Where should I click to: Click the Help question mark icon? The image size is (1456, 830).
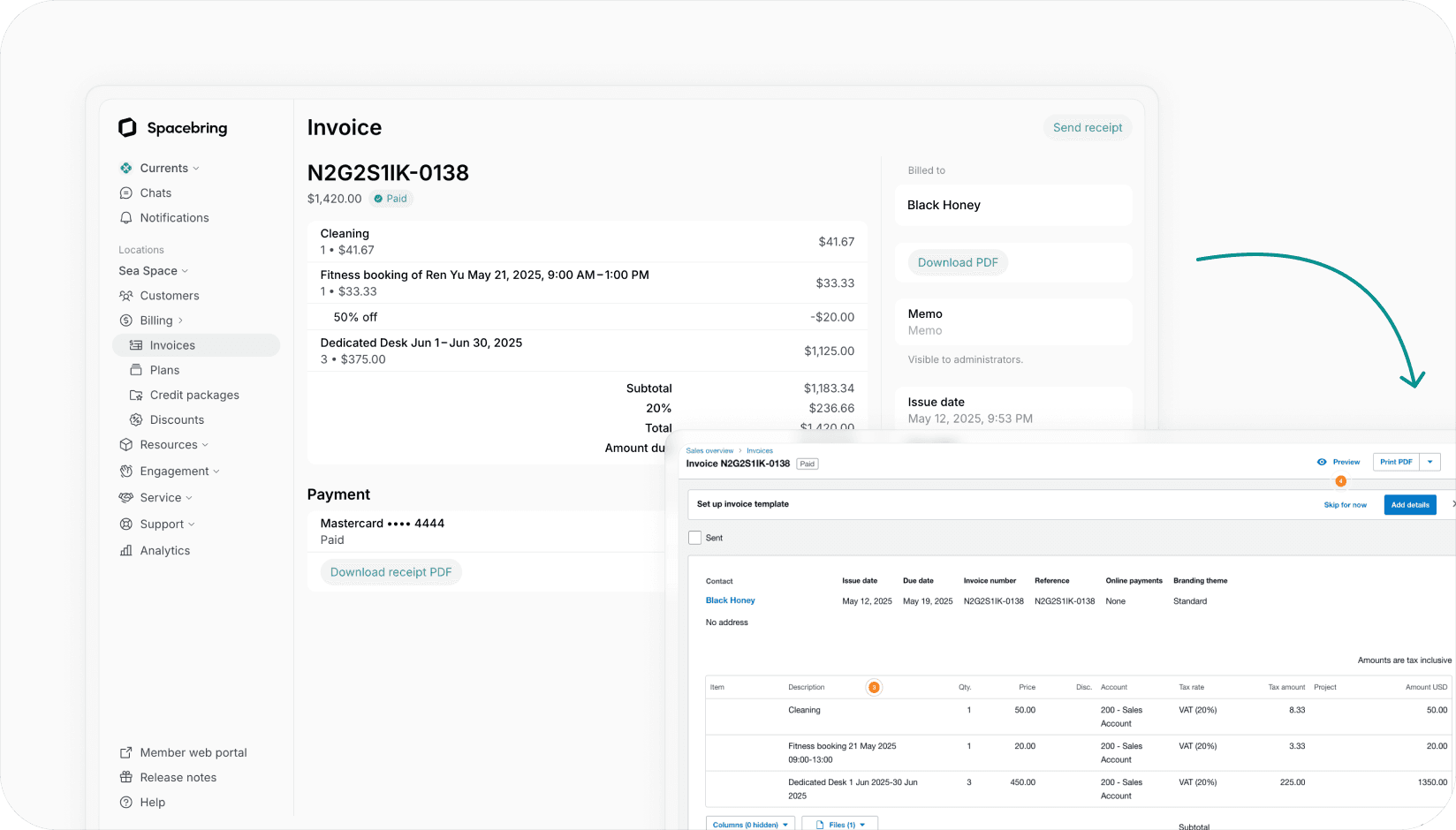pyautogui.click(x=126, y=802)
